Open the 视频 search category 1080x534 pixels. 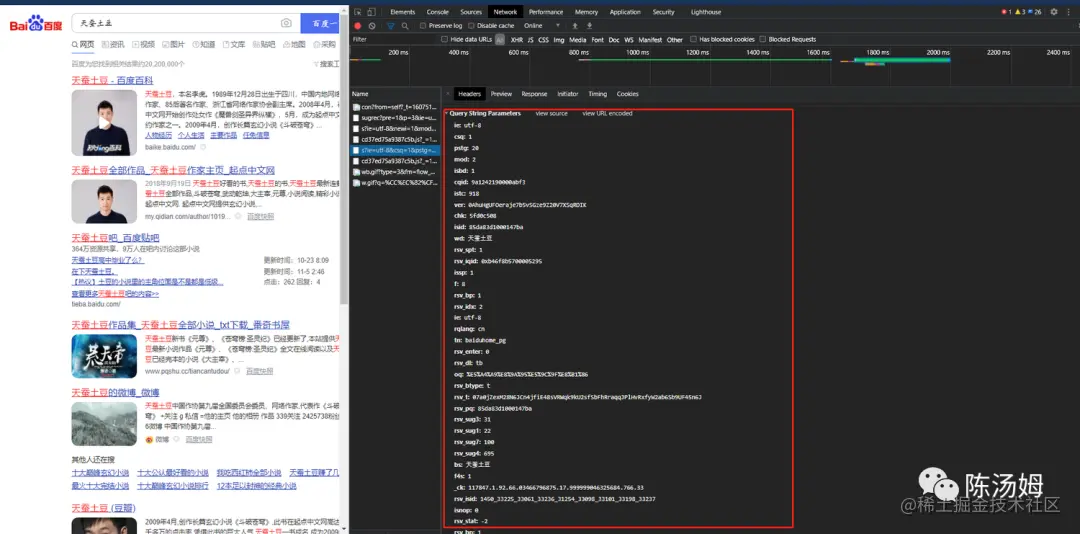point(143,44)
